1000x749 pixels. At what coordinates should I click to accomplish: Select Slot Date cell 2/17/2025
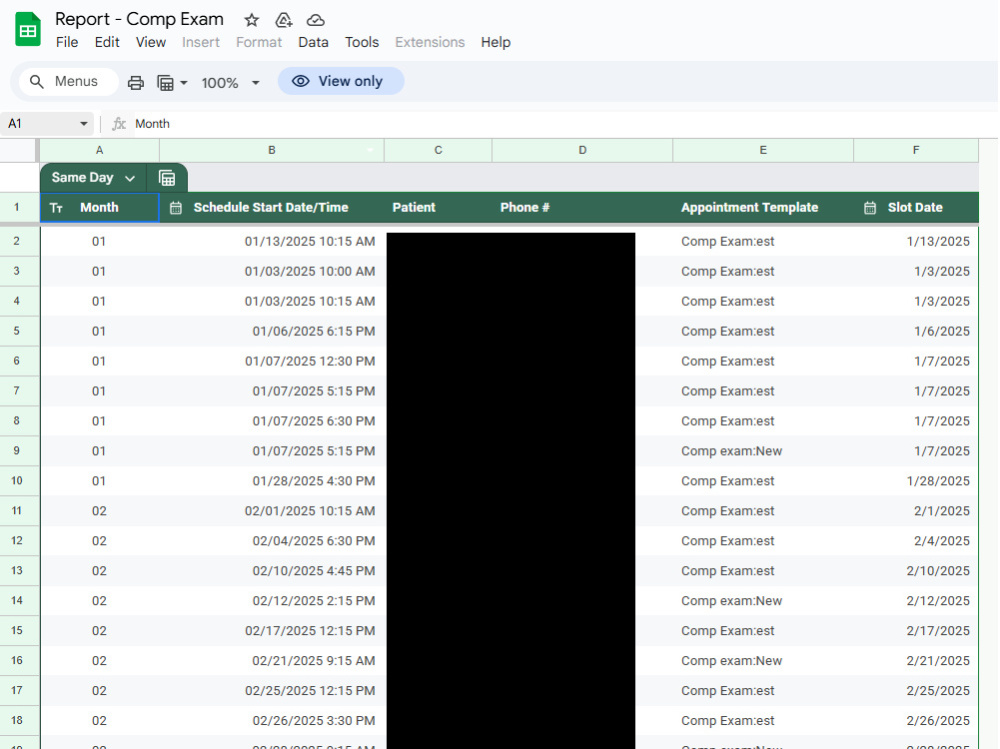coord(916,631)
